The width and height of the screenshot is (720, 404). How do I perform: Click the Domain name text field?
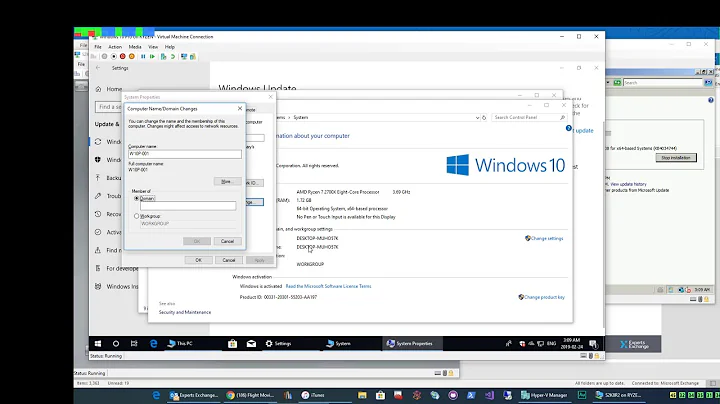(188, 206)
